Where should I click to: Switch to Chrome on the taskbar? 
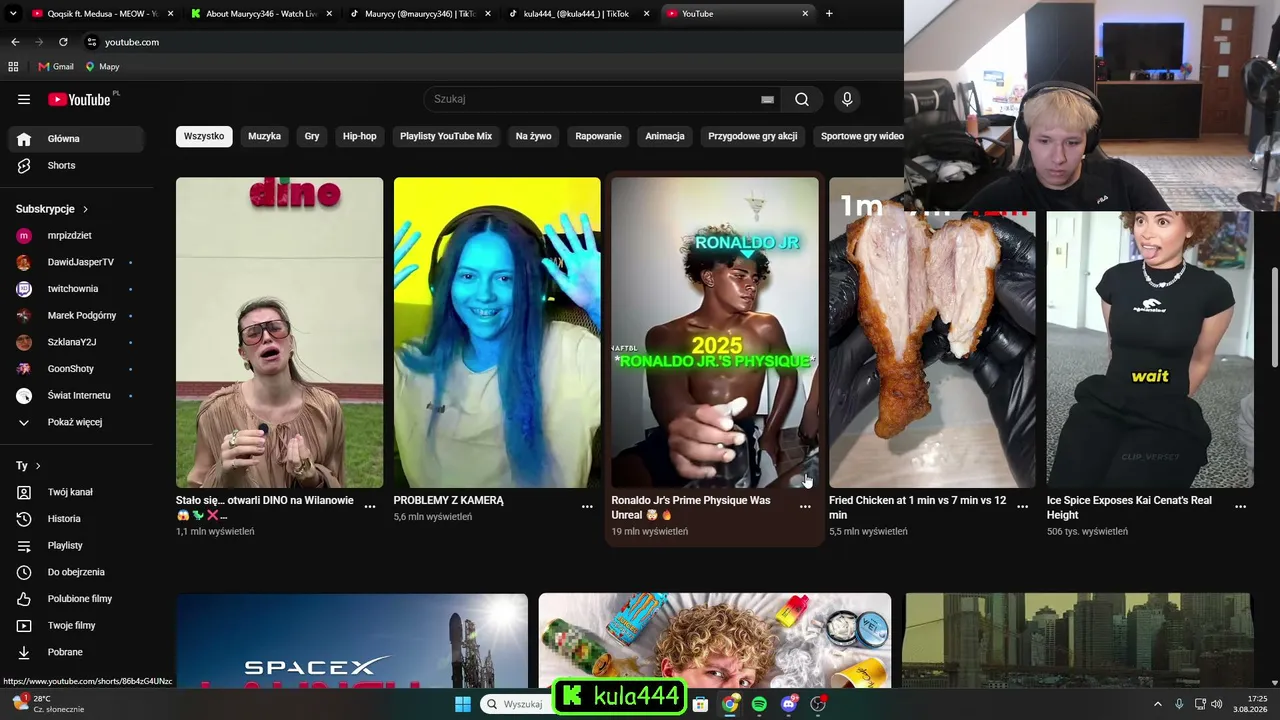coord(730,704)
